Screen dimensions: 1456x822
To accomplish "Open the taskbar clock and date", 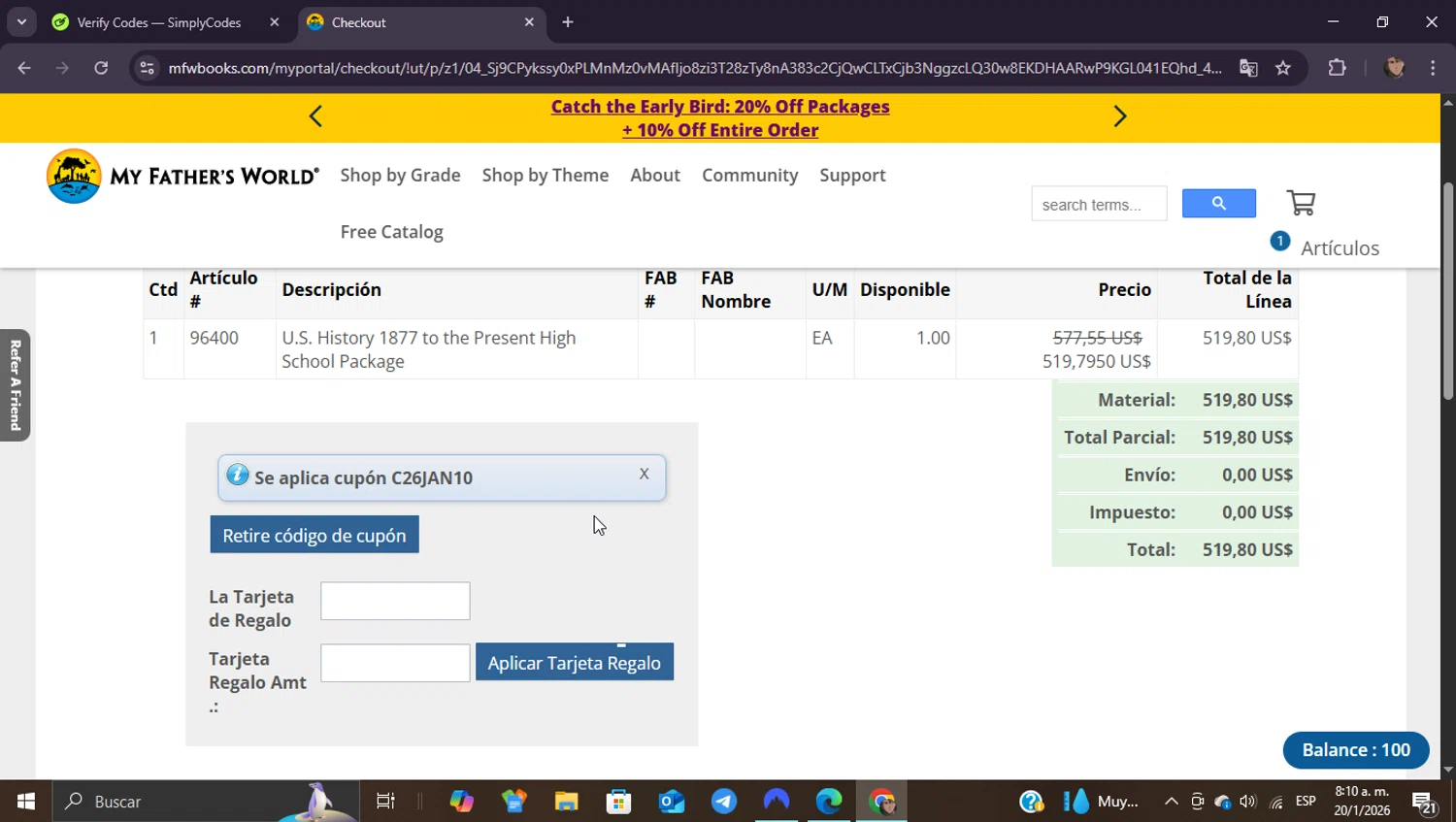I will click(x=1362, y=801).
